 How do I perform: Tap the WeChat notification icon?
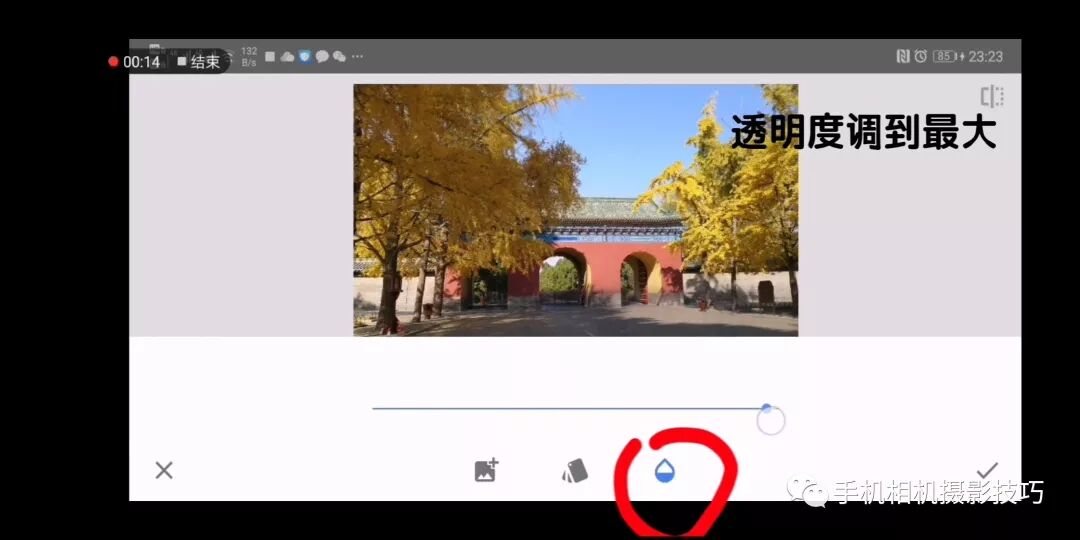click(x=339, y=56)
